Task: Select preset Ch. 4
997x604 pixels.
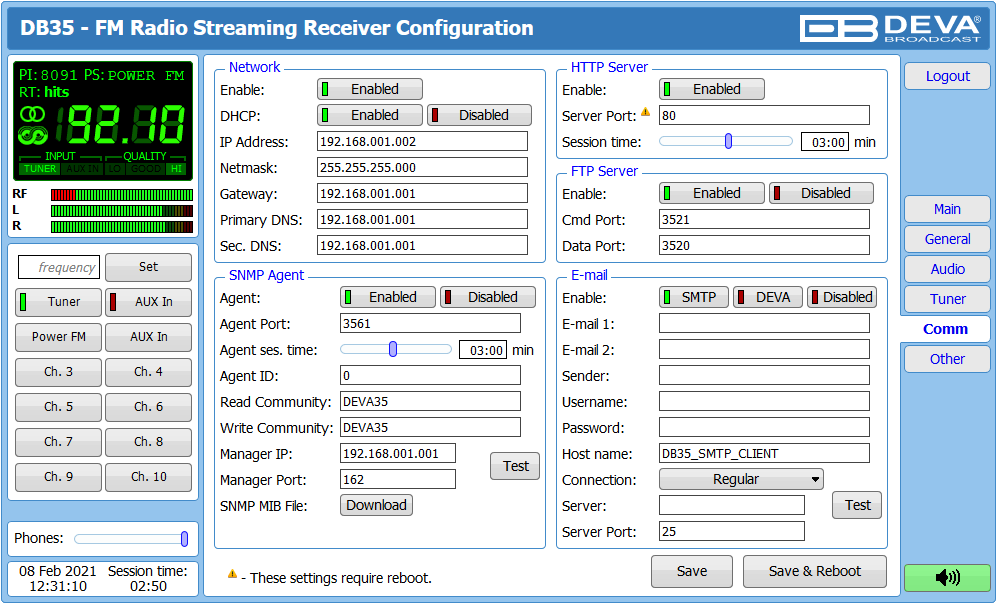Action: coord(148,372)
